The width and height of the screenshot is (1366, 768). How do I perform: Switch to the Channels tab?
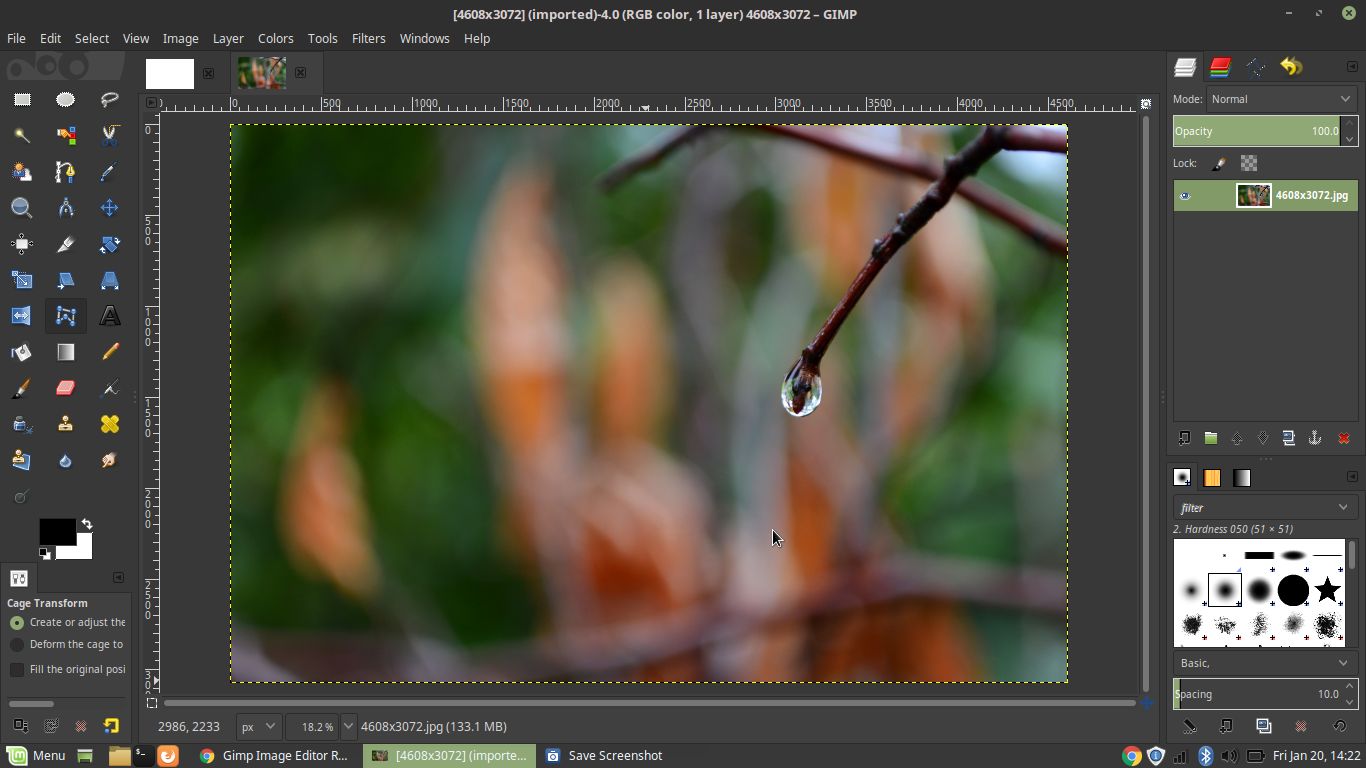1220,67
